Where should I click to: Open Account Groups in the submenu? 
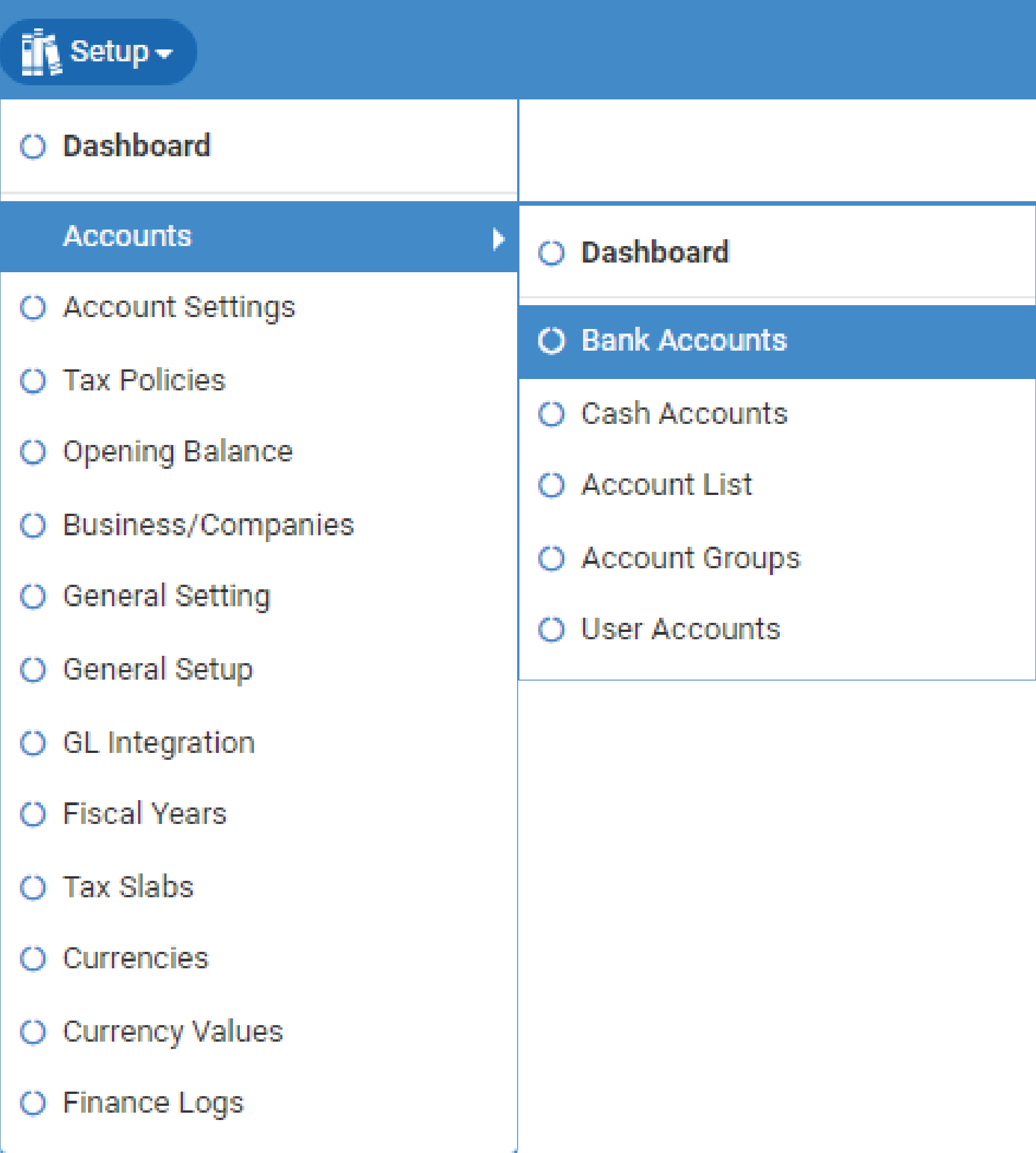coord(690,558)
